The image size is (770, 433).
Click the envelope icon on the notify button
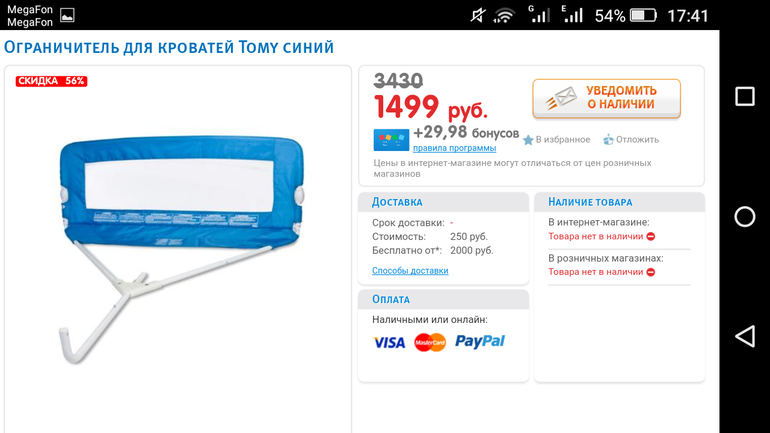tap(560, 98)
